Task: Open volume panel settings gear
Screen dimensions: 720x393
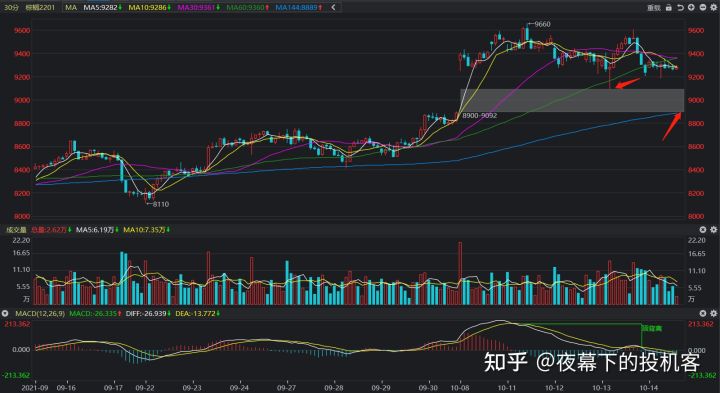Action: (714, 230)
